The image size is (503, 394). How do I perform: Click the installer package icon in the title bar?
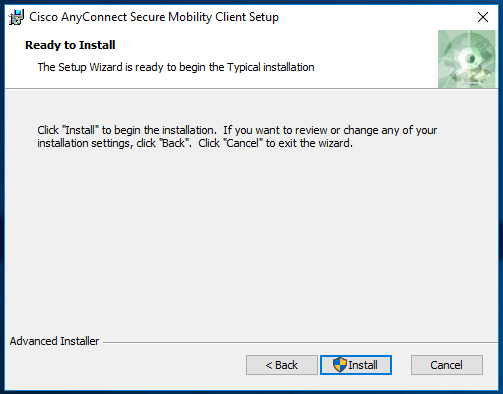pyautogui.click(x=16, y=17)
